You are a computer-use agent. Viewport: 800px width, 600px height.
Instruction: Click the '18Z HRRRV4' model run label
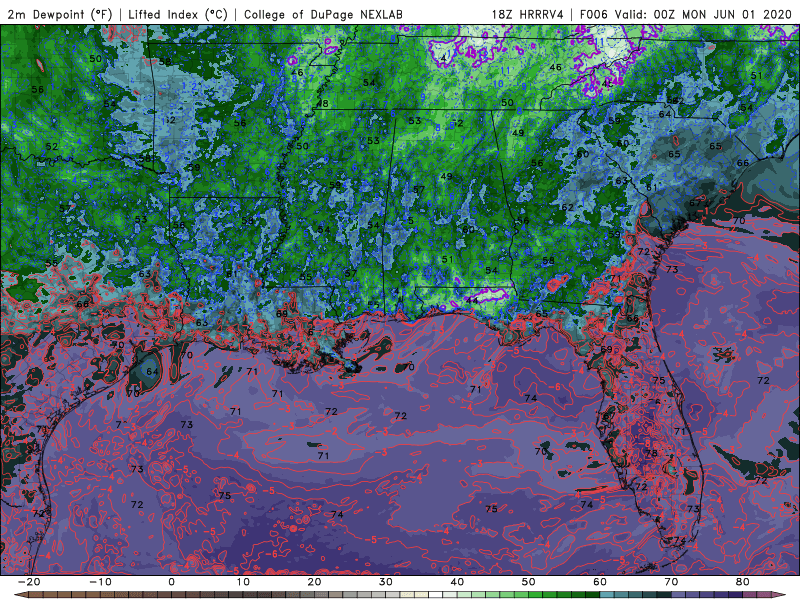(527, 15)
